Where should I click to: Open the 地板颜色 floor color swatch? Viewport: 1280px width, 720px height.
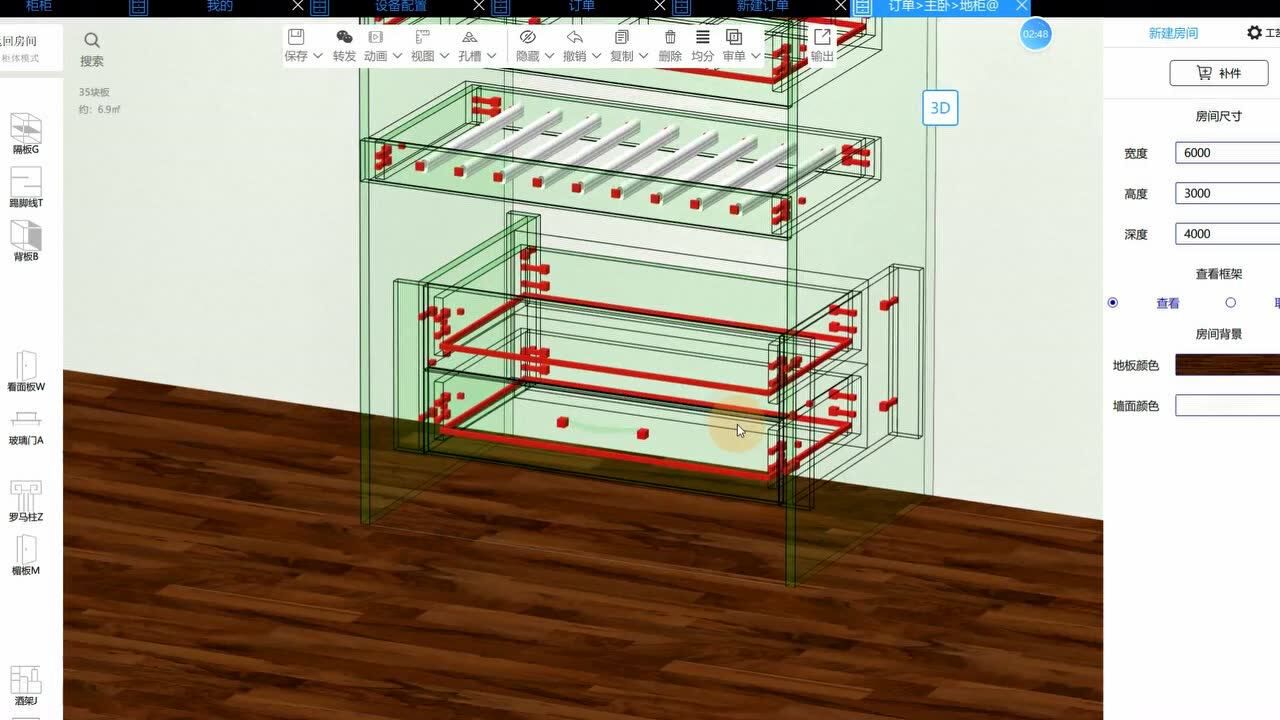[1227, 365]
